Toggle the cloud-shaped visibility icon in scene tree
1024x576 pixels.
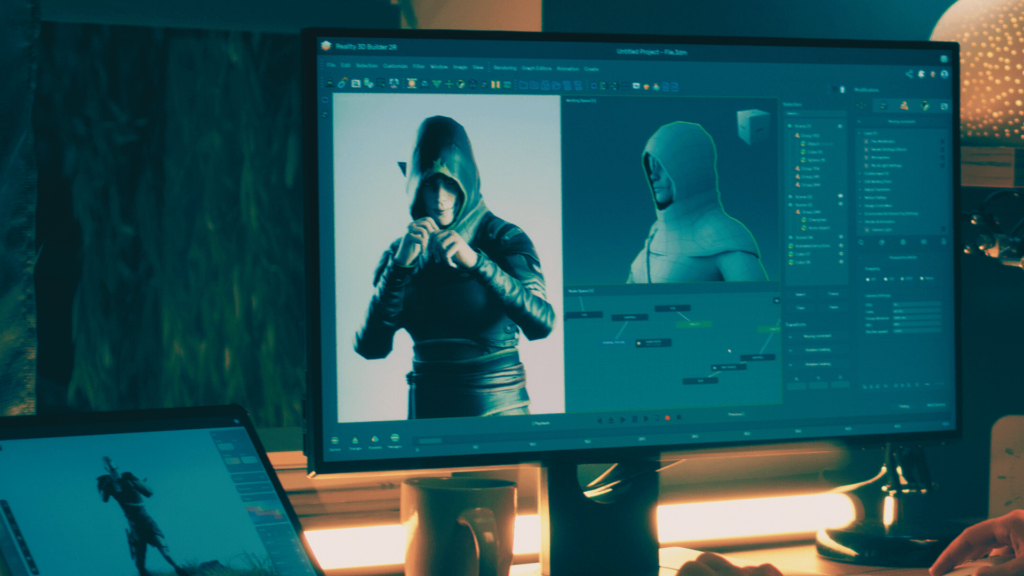[x=840, y=196]
